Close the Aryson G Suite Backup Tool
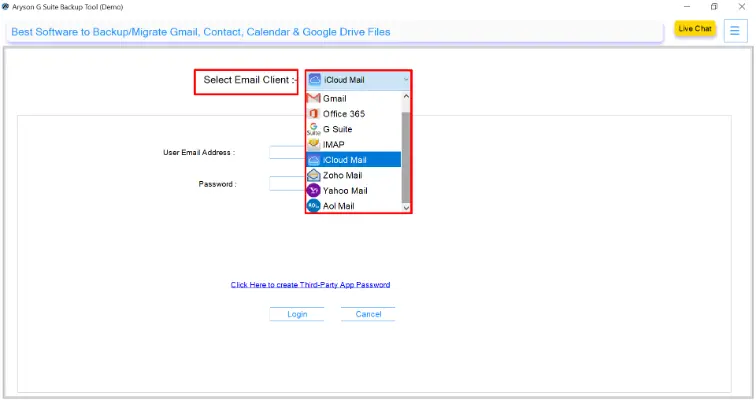 (742, 7)
